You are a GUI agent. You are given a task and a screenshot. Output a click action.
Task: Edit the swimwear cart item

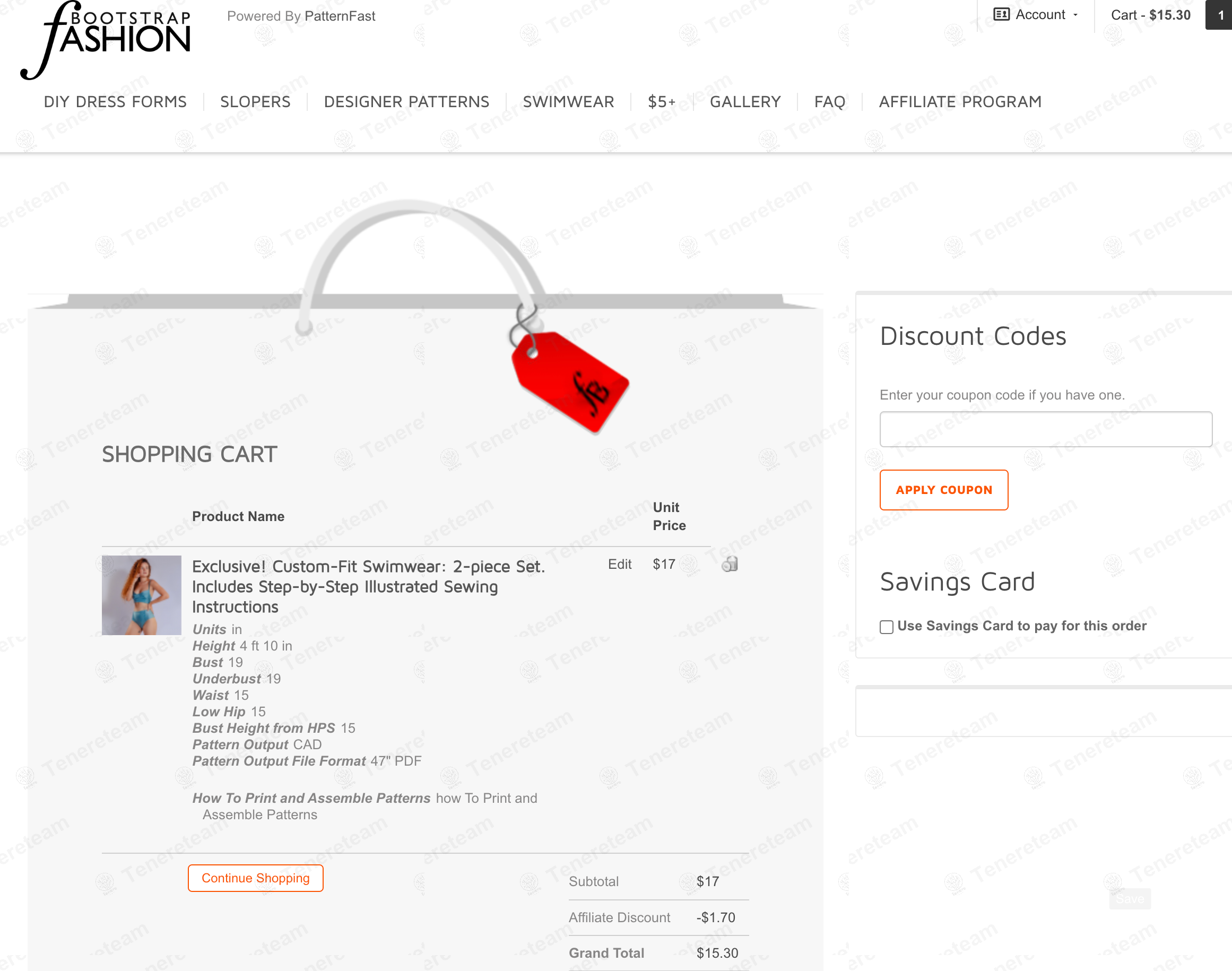click(x=620, y=564)
